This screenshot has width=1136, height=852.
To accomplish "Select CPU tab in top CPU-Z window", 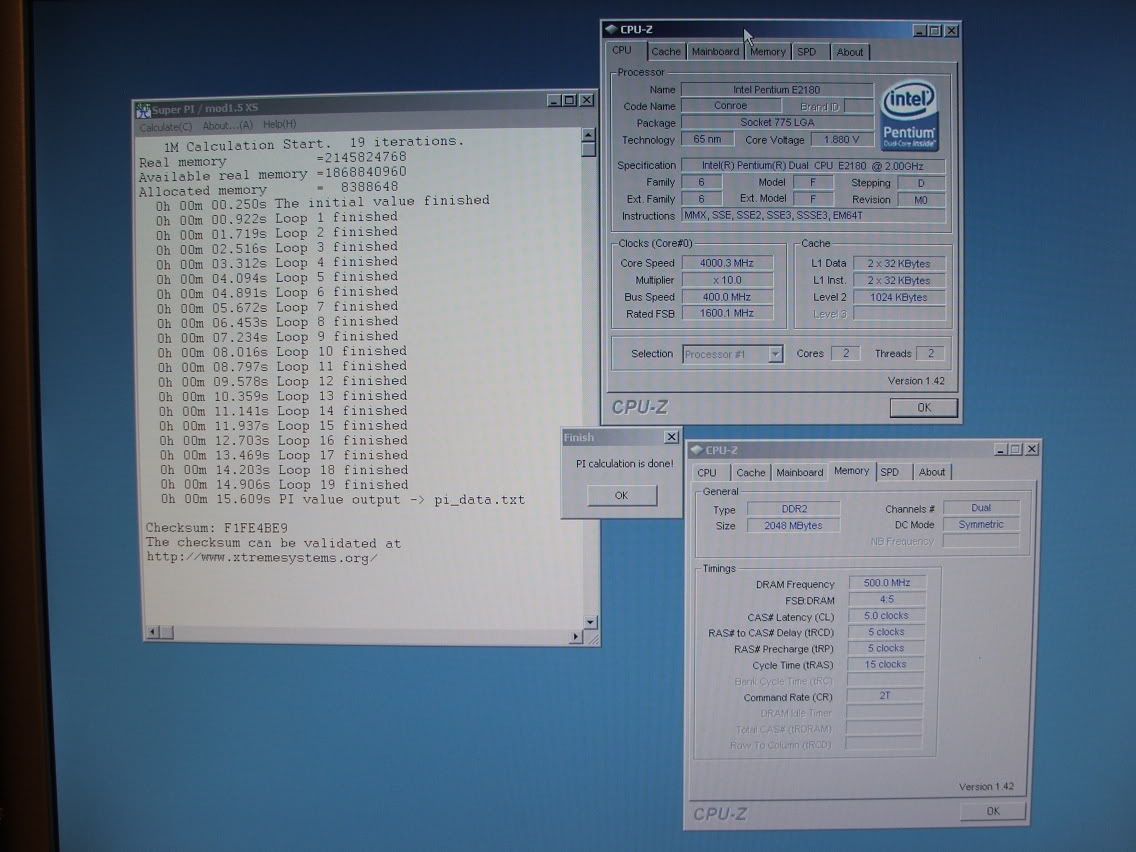I will click(622, 50).
